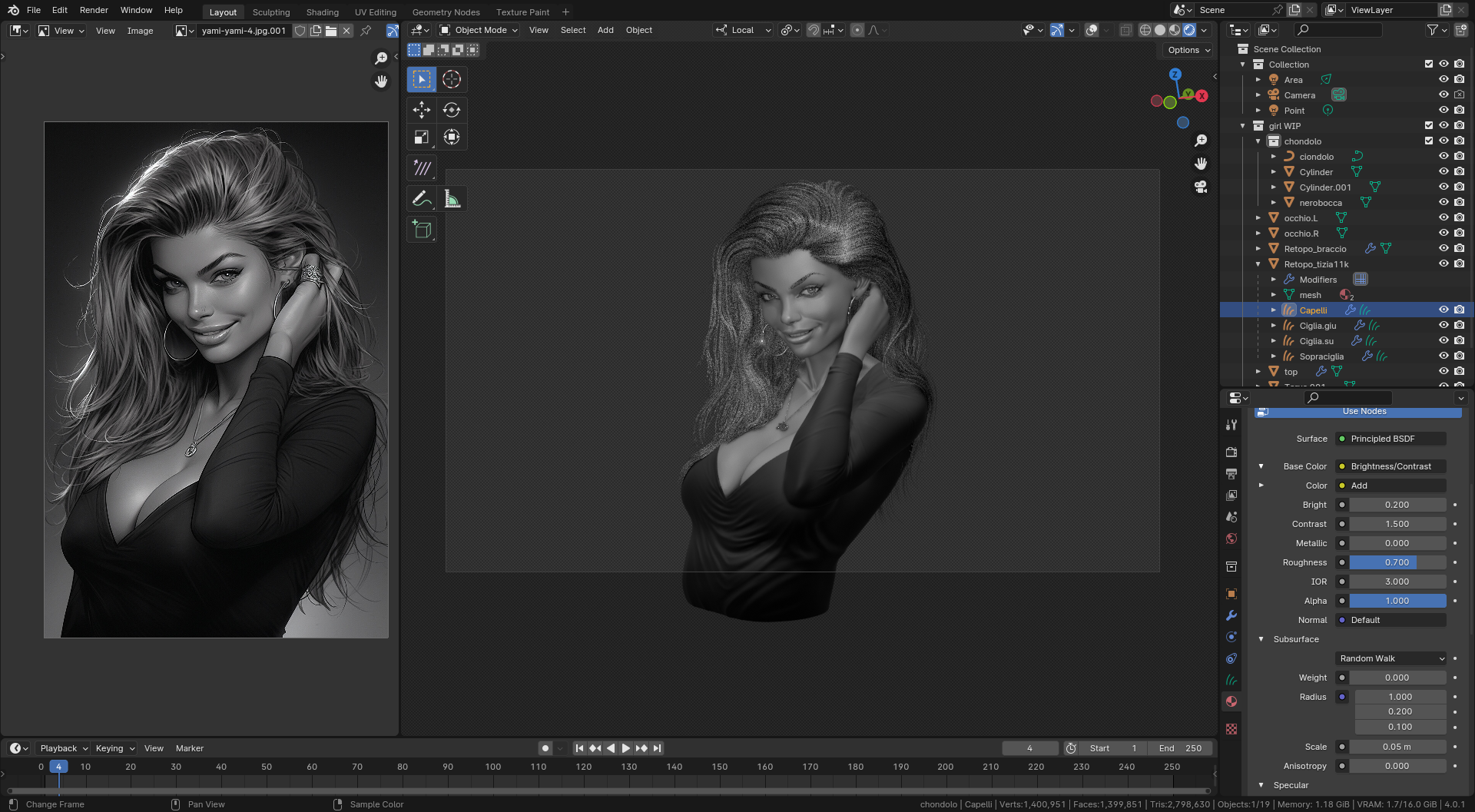
Task: Hide the Sopraciglia hair object
Action: [x=1444, y=356]
